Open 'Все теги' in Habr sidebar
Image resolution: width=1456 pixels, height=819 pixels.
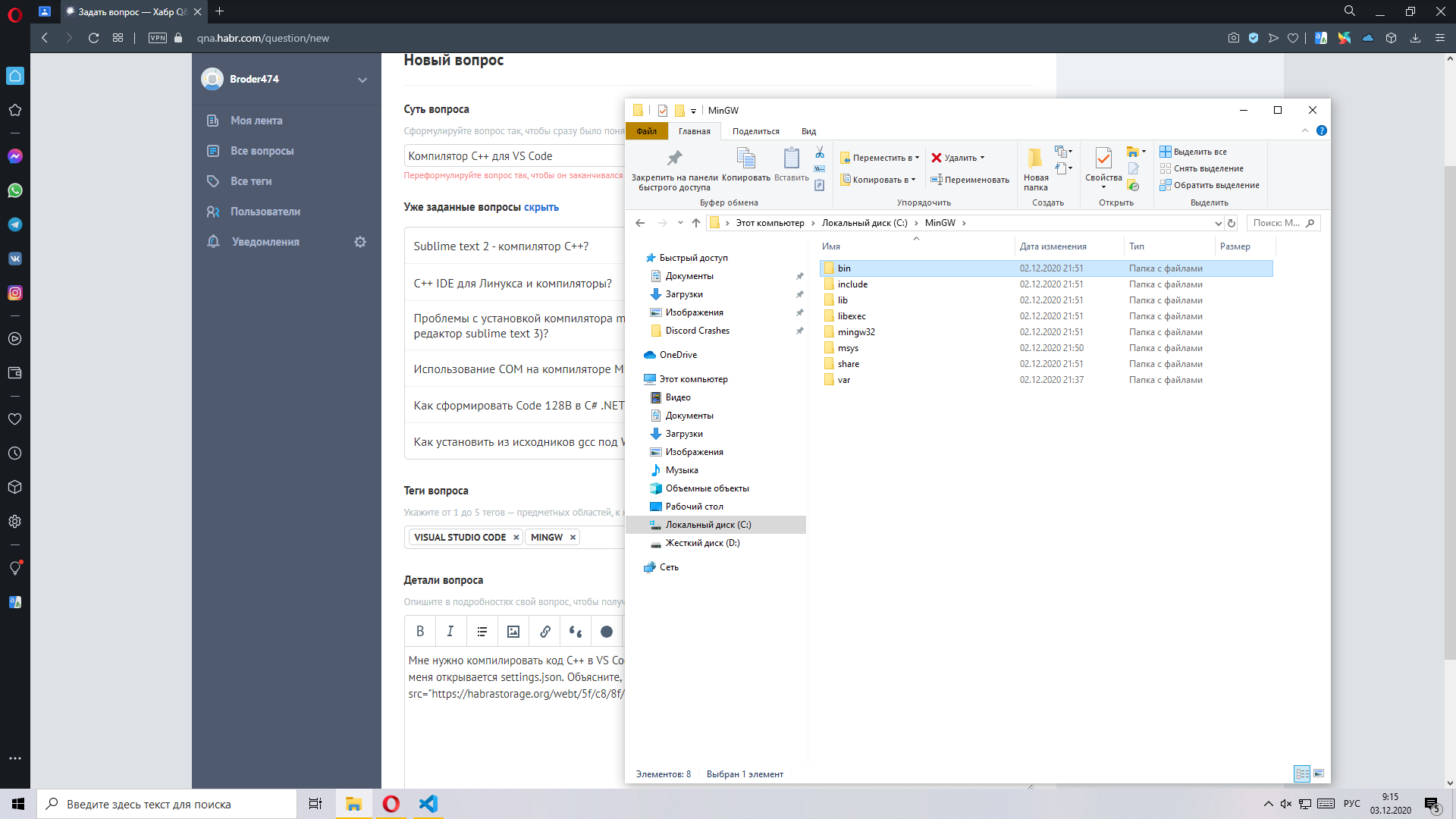(x=251, y=181)
